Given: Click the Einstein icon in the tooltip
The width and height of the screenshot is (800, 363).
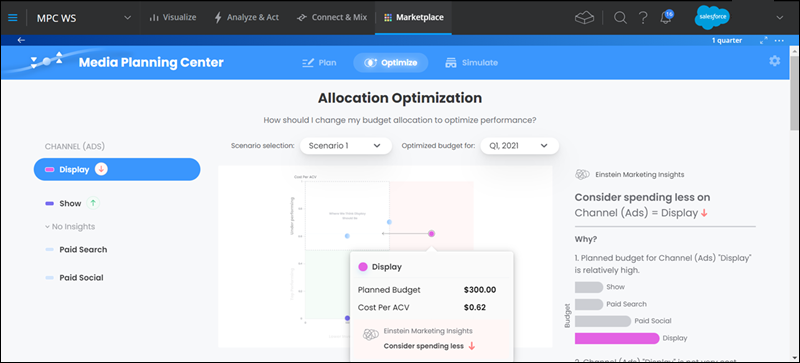Looking at the screenshot, I should coord(370,334).
